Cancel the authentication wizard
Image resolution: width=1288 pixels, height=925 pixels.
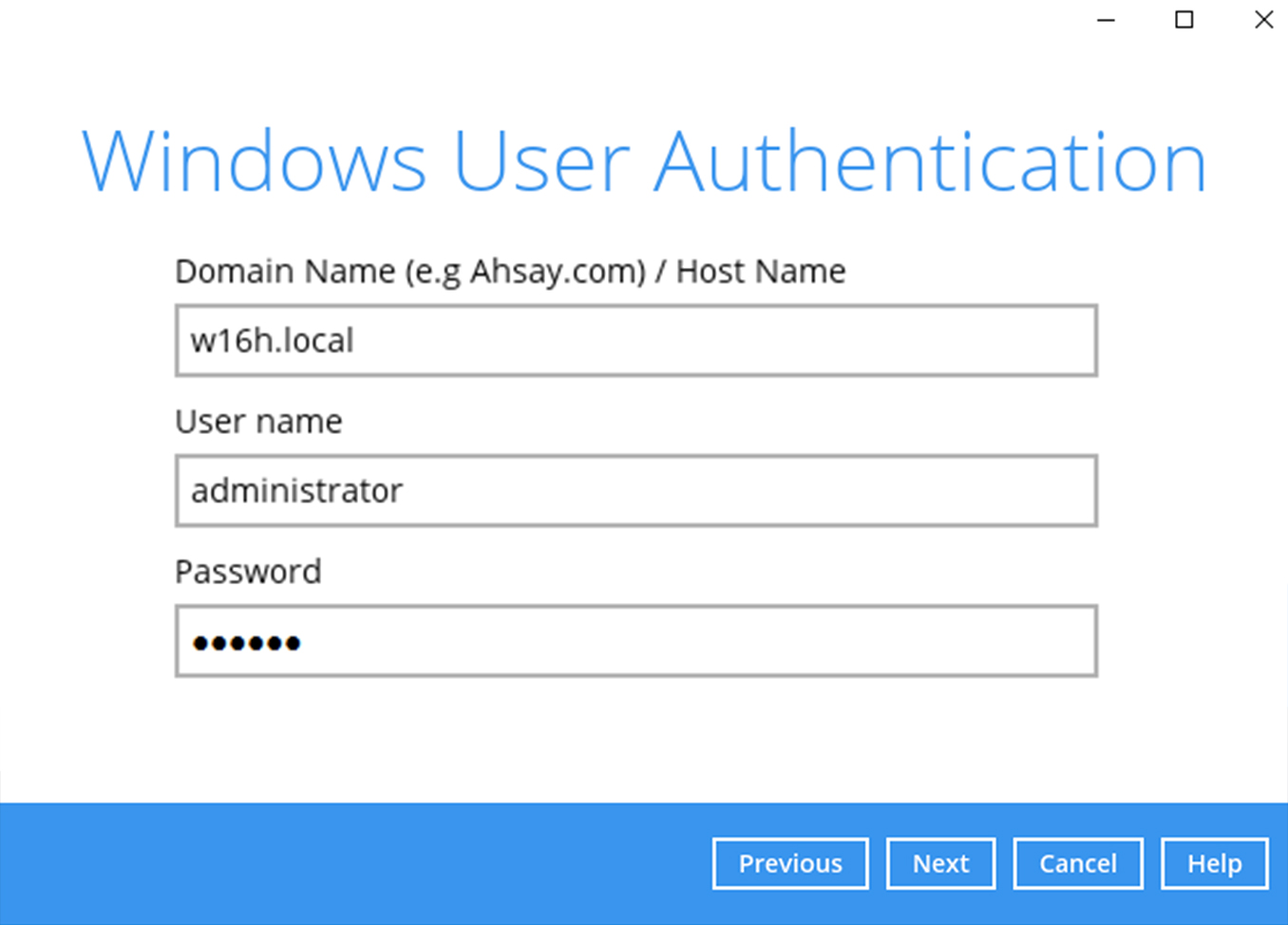click(1077, 863)
